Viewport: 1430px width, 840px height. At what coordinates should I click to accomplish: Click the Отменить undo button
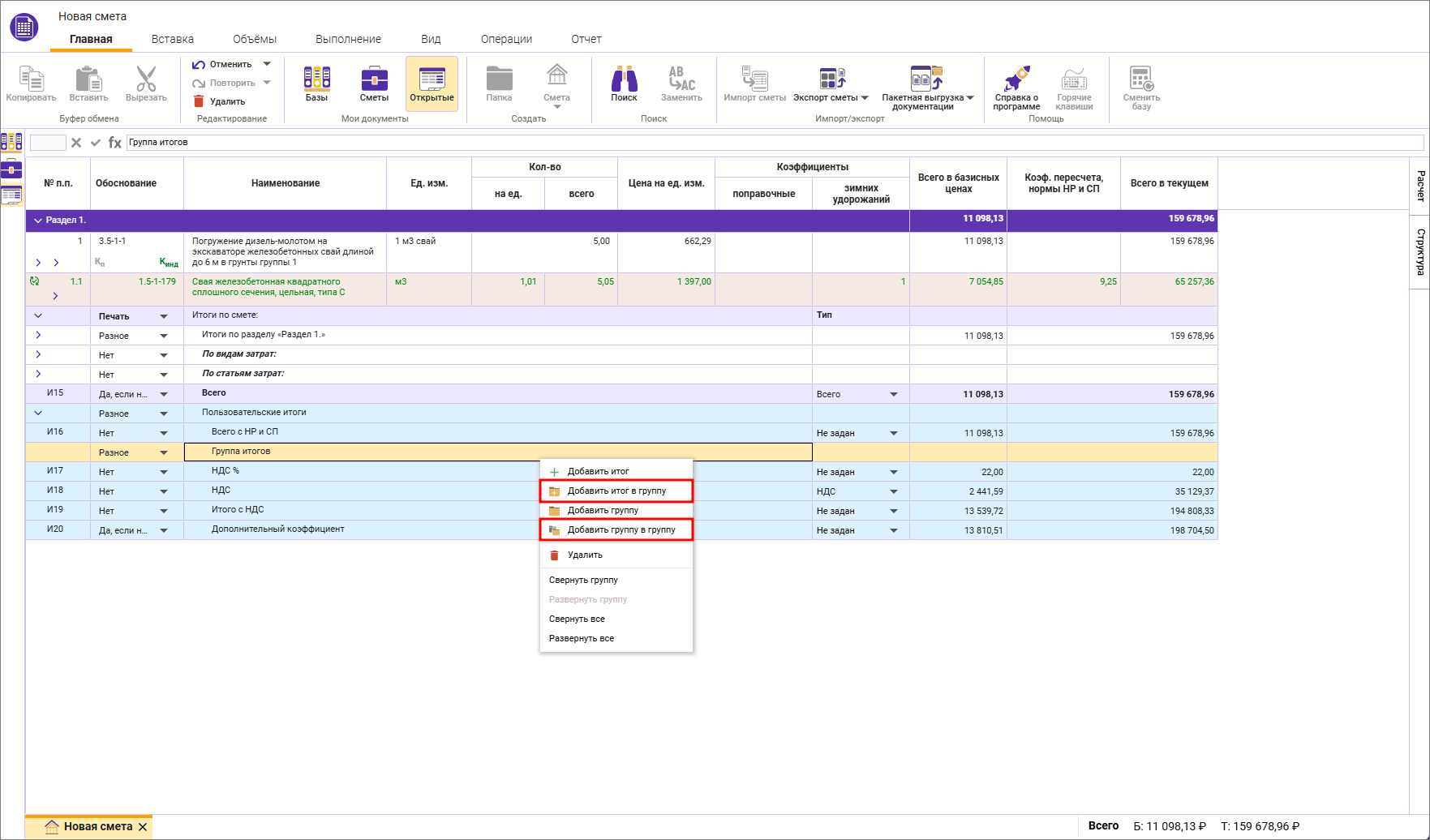(223, 64)
